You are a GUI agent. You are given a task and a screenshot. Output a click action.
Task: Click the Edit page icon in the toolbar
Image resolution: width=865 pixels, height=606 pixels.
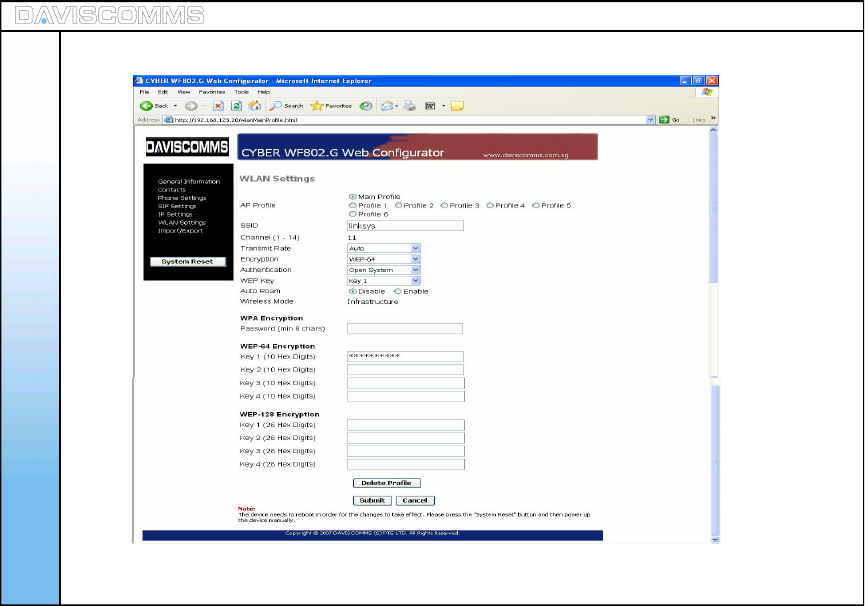(x=430, y=106)
